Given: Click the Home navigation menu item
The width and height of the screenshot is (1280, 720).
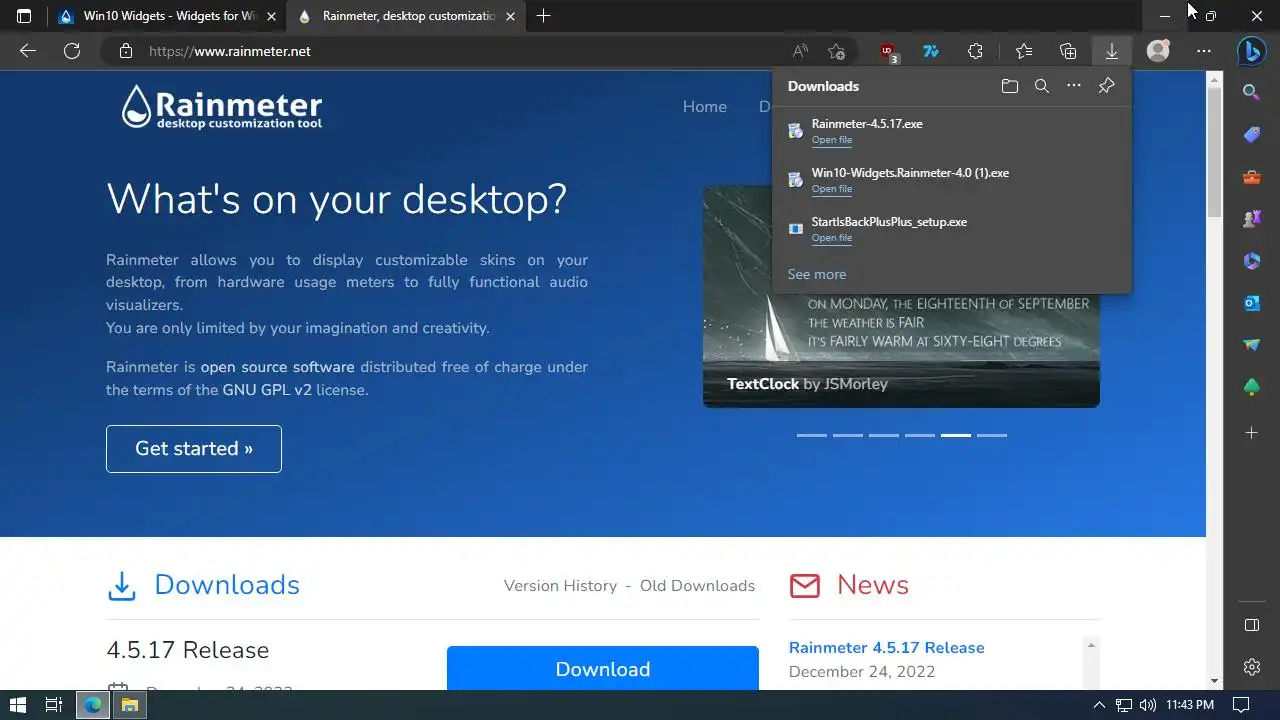Looking at the screenshot, I should pos(705,107).
